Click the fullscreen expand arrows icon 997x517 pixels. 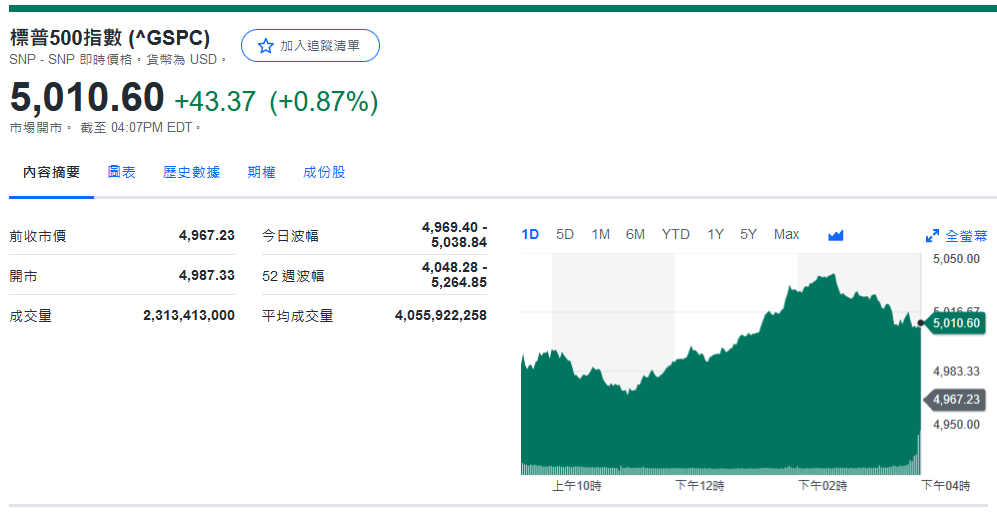click(x=932, y=236)
